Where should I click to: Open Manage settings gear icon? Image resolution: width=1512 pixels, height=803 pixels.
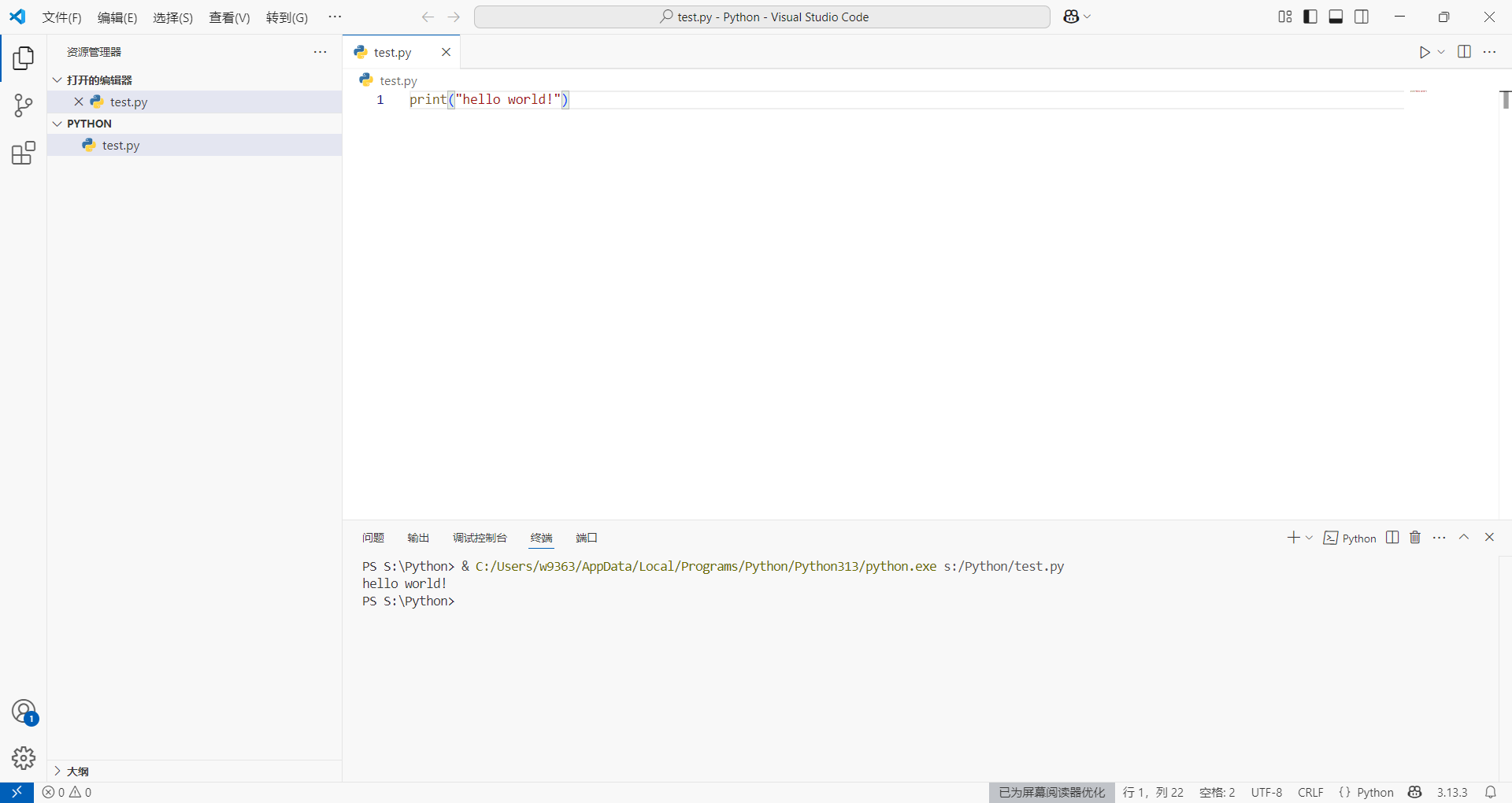tap(24, 758)
